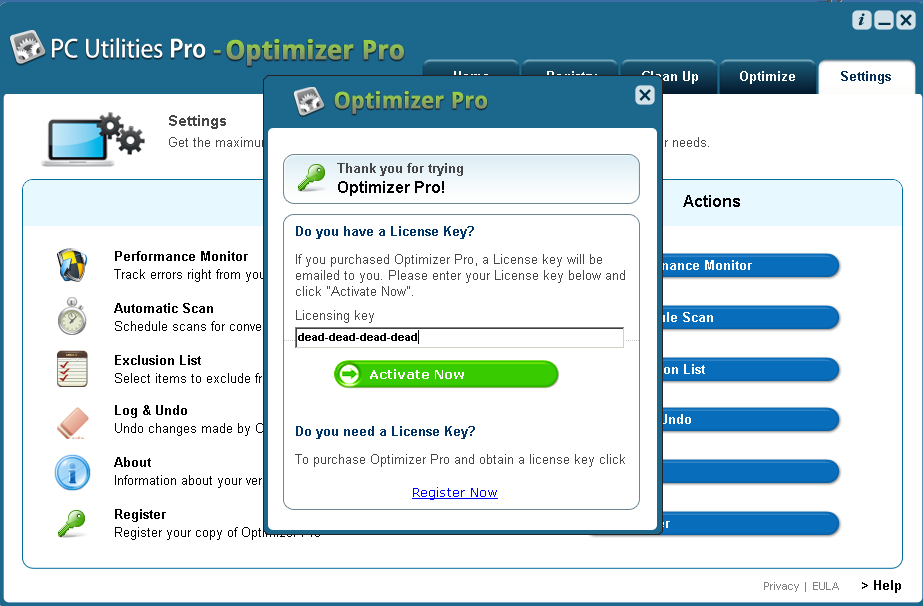Focus the Licensing key input field
Screen dimensions: 923x606
click(x=459, y=337)
